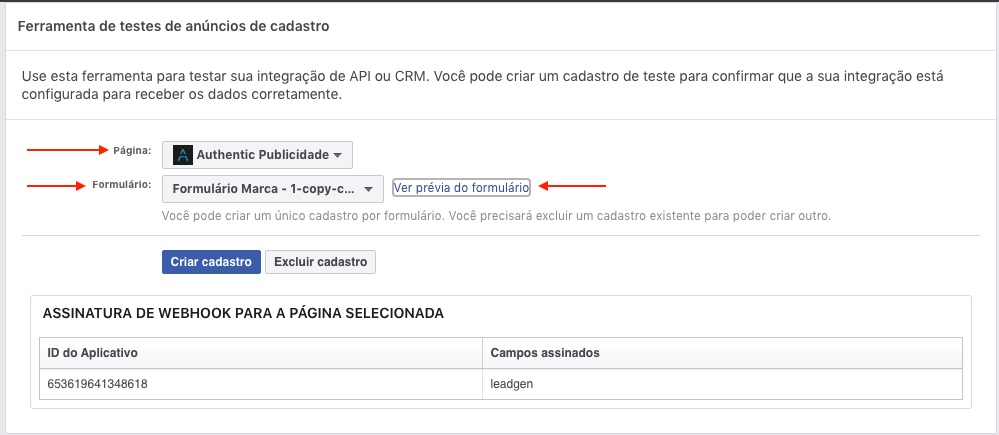Click the red arrow pointing to Página
Screen dimensions: 999x435
68,150
